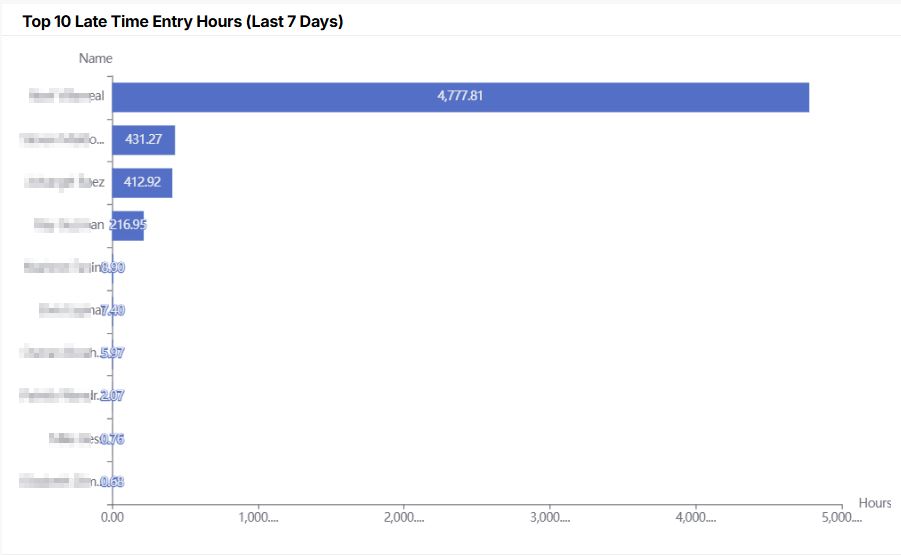This screenshot has height=555, width=901.
Task: Select the 216.95 hours bar
Action: (x=128, y=225)
